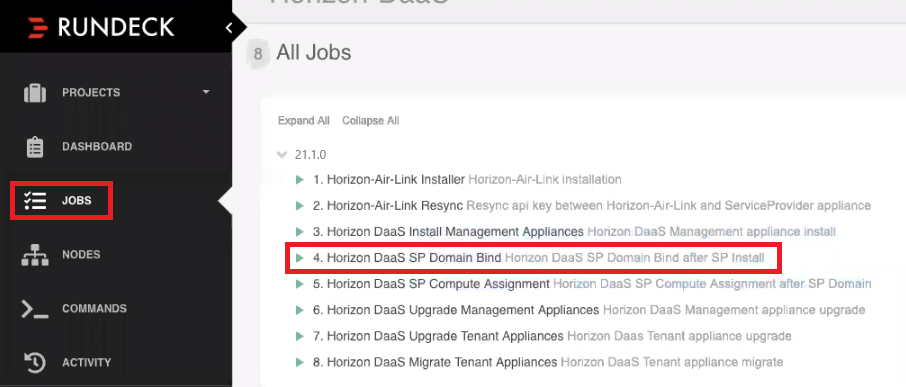The height and width of the screenshot is (387, 906).
Task: Open Nodes in the sidebar
Action: click(81, 255)
